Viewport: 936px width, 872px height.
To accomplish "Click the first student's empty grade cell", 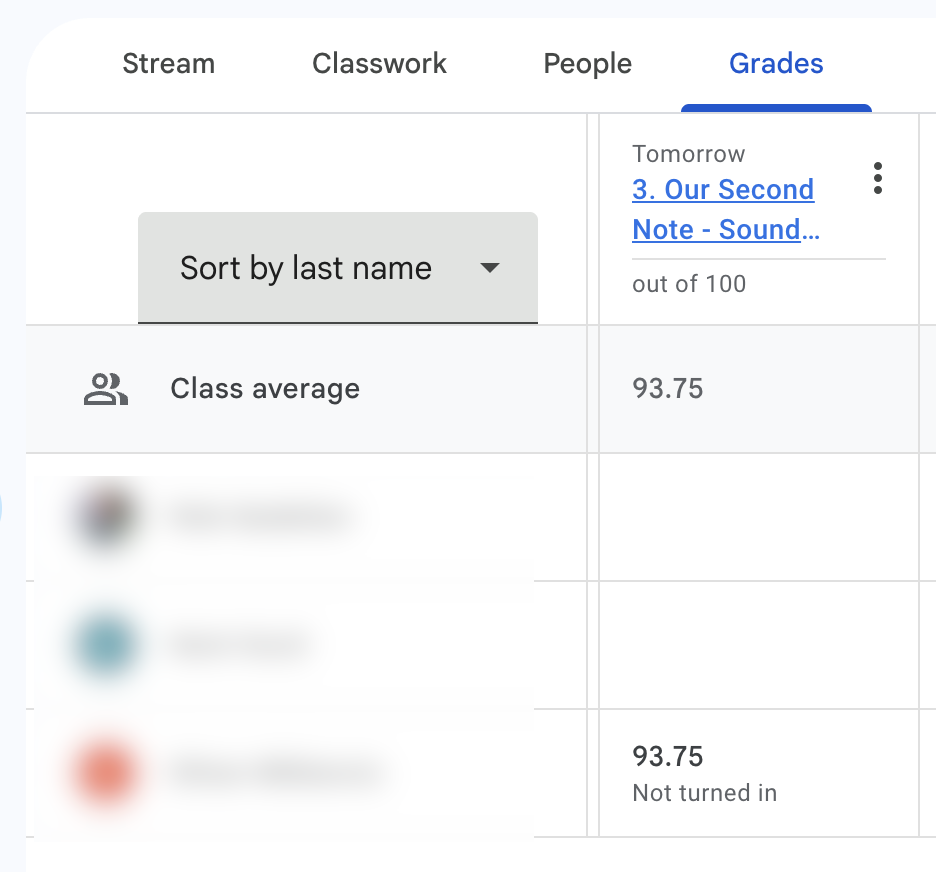I will pos(758,517).
